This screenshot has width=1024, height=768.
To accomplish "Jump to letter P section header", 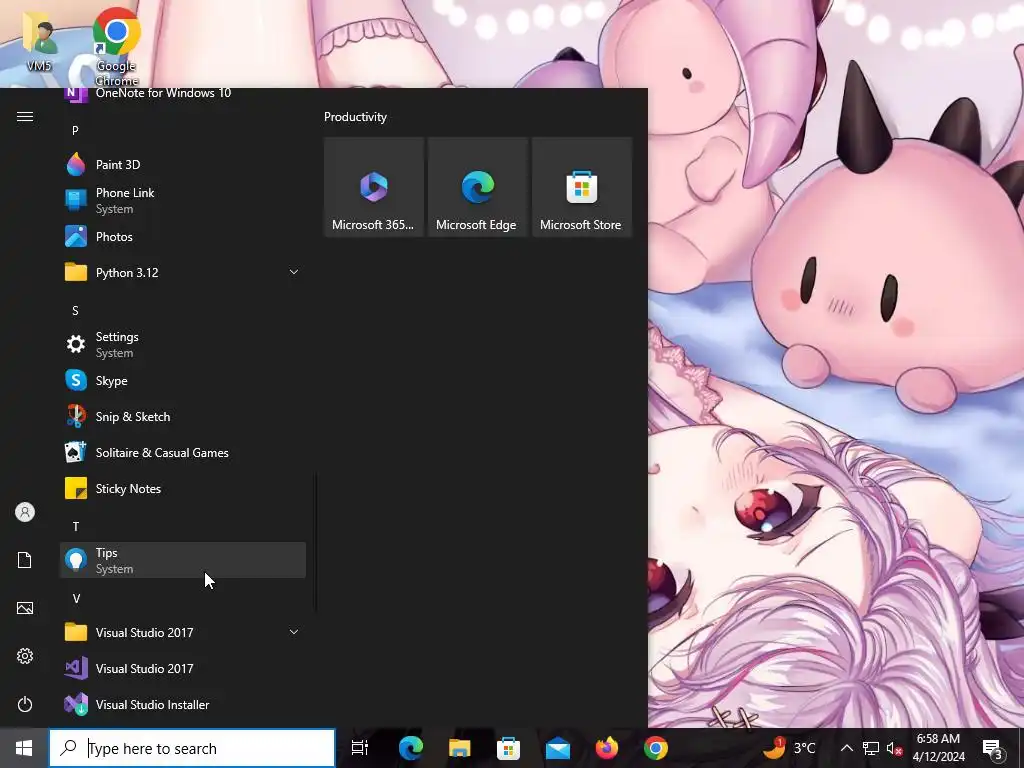I will 75,131.
